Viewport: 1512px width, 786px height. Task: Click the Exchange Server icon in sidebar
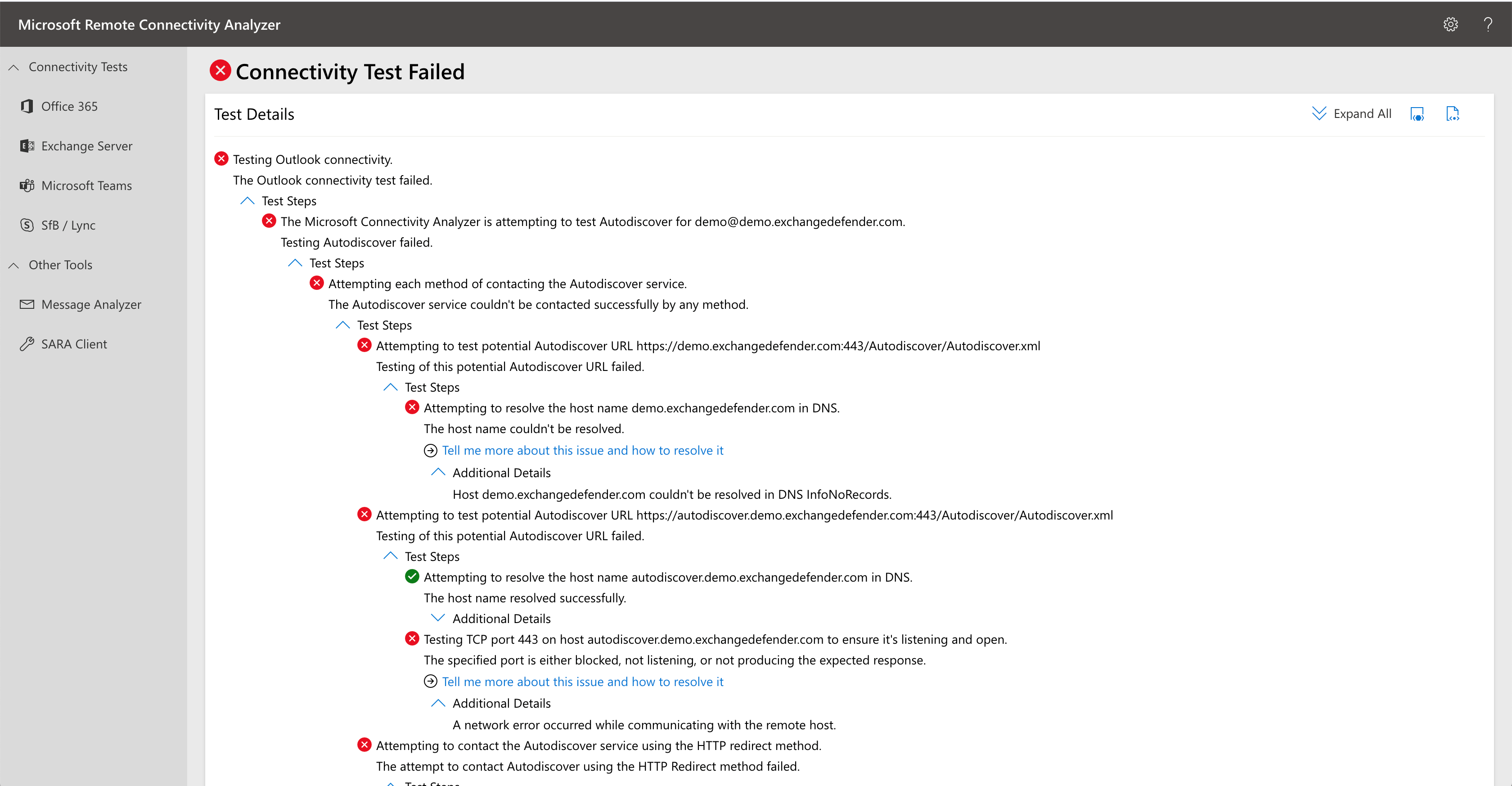tap(27, 145)
